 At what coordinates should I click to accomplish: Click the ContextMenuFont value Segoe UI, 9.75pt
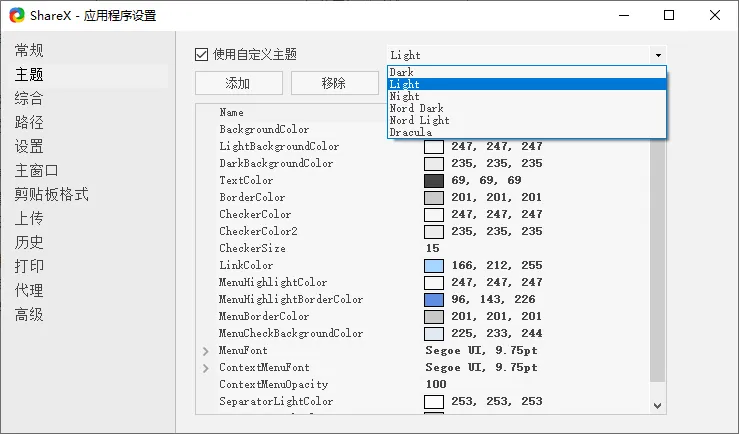coord(481,368)
